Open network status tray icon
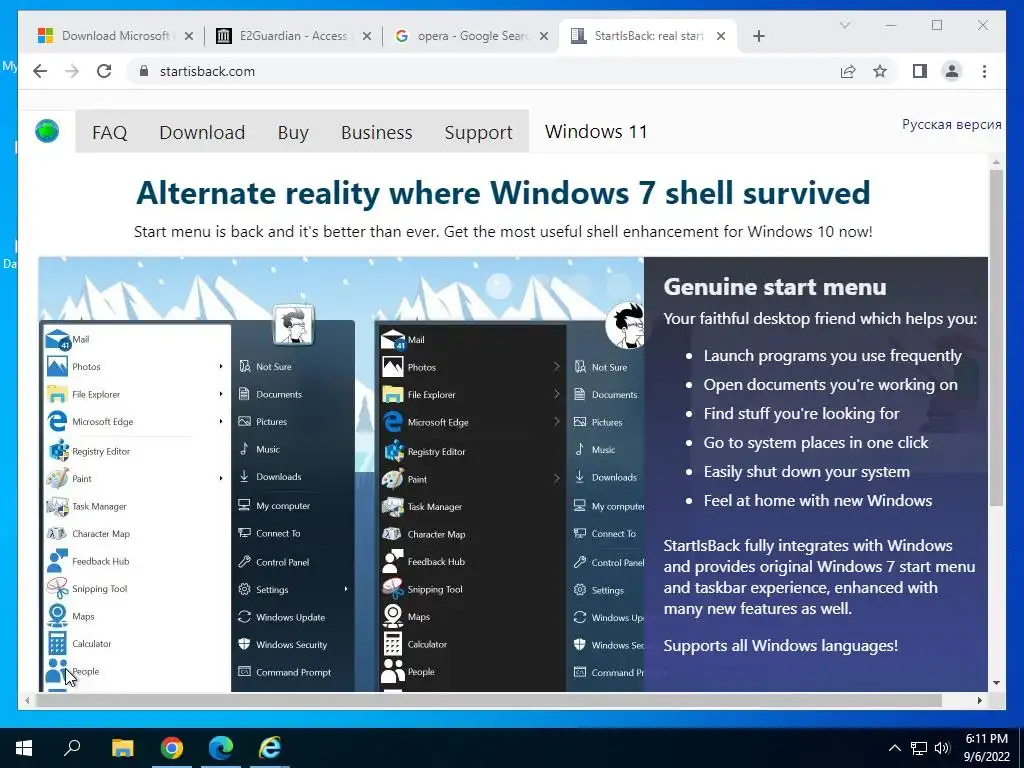 [919, 748]
